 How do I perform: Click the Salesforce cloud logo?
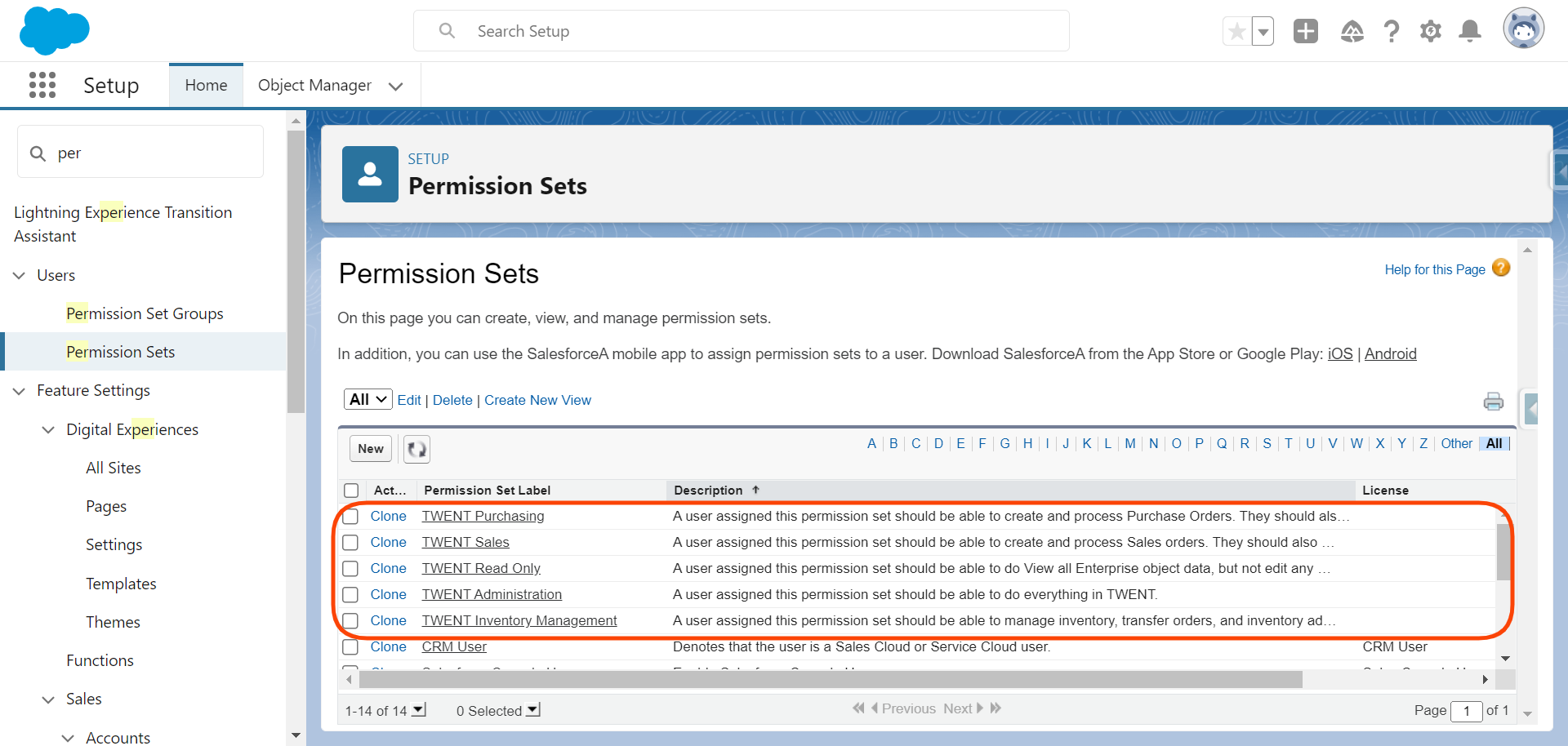tap(54, 30)
